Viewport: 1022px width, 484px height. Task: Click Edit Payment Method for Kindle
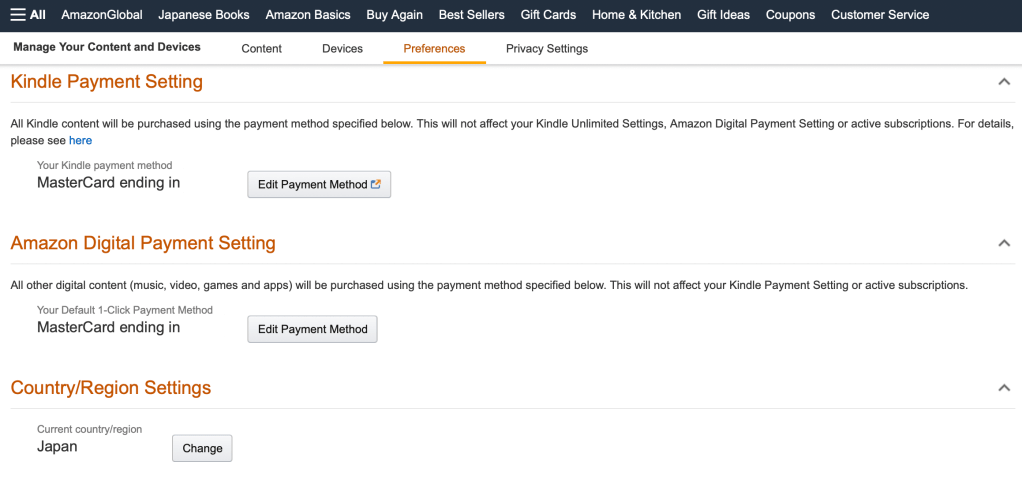coord(318,184)
